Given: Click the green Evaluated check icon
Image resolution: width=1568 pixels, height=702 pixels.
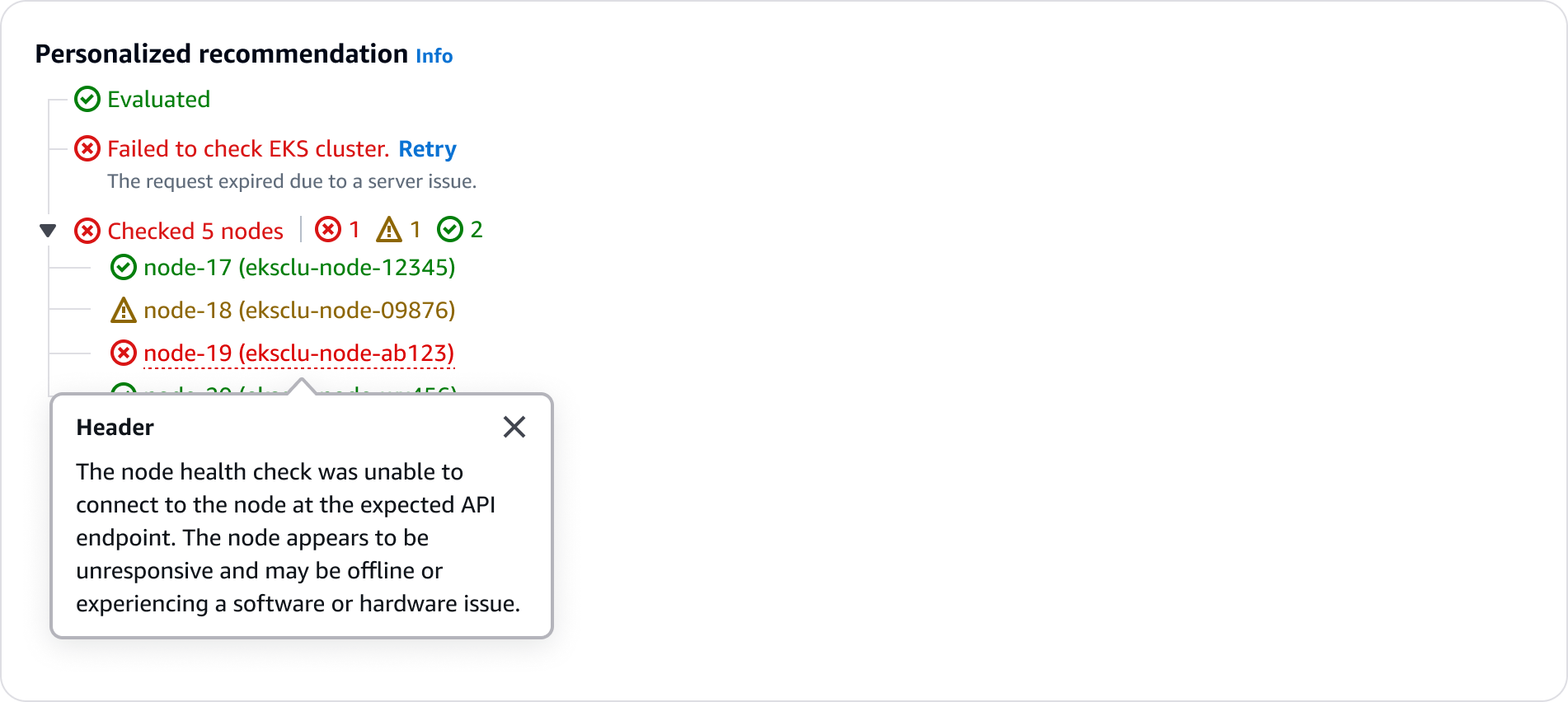Looking at the screenshot, I should tap(87, 100).
